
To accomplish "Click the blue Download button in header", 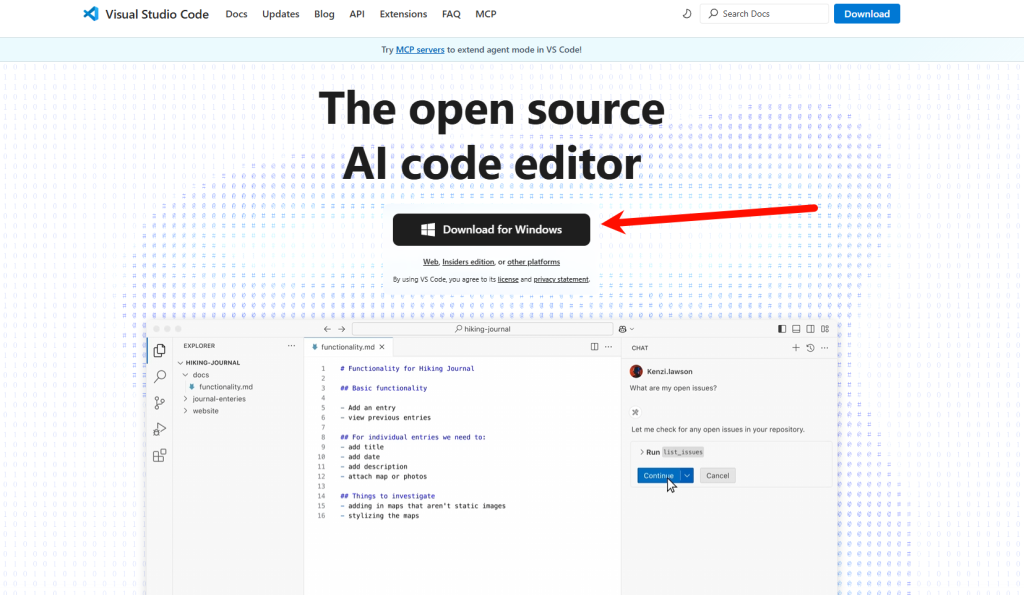I will [867, 14].
